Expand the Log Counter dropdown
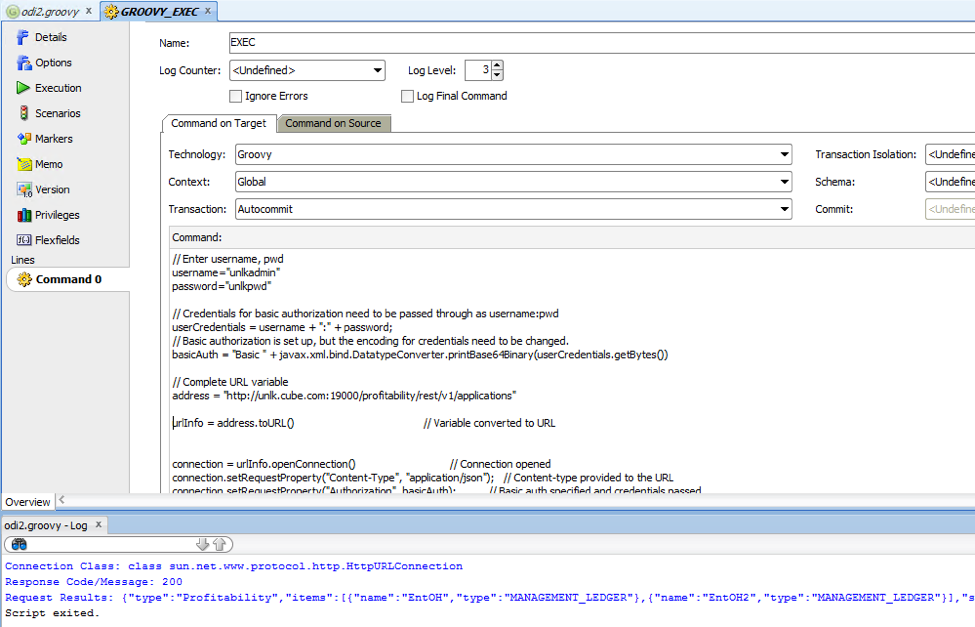The width and height of the screenshot is (975, 627). pos(377,71)
